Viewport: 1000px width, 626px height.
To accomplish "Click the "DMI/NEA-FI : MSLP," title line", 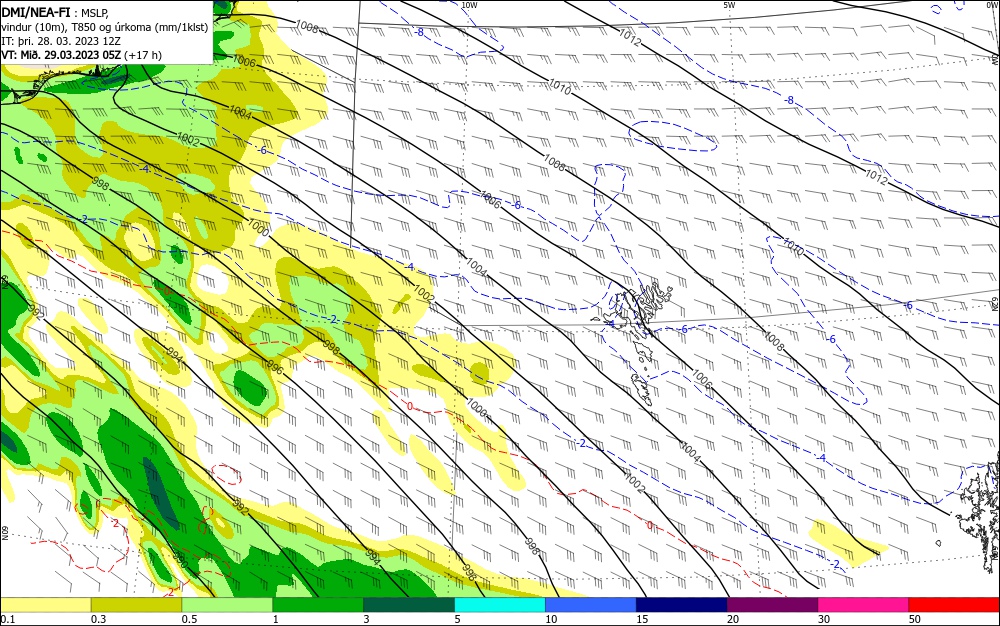I will [55, 11].
